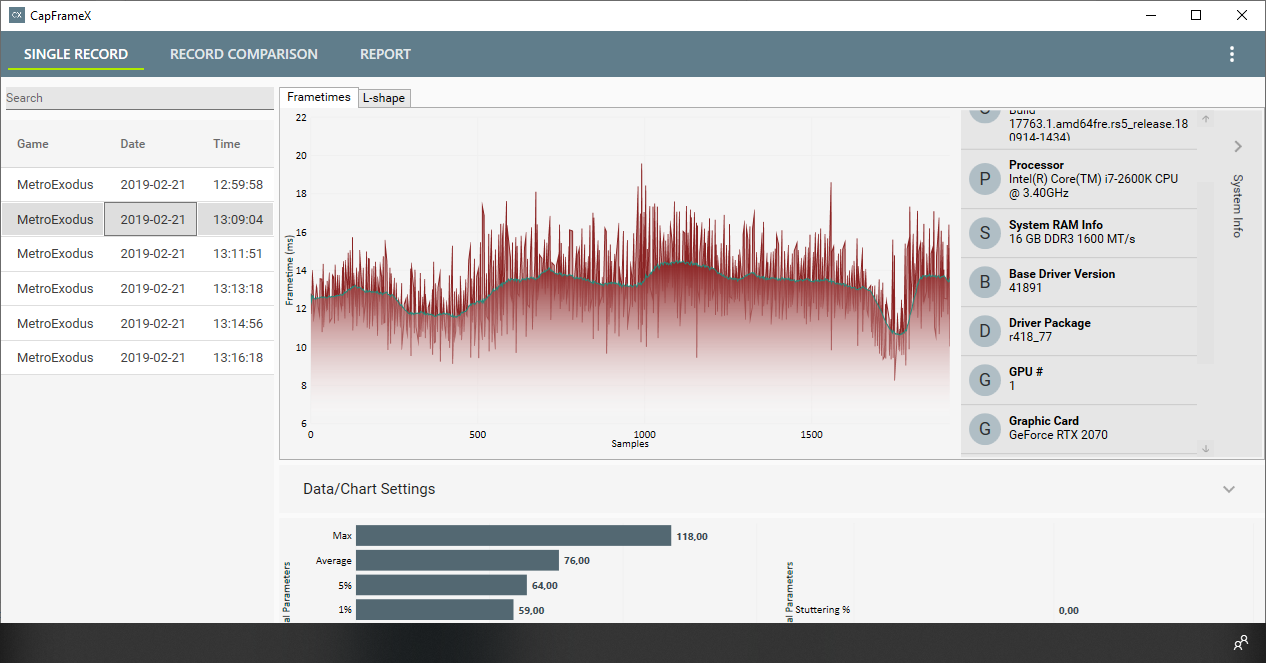The image size is (1266, 663).
Task: Click the taskbar people icon
Action: [1241, 643]
